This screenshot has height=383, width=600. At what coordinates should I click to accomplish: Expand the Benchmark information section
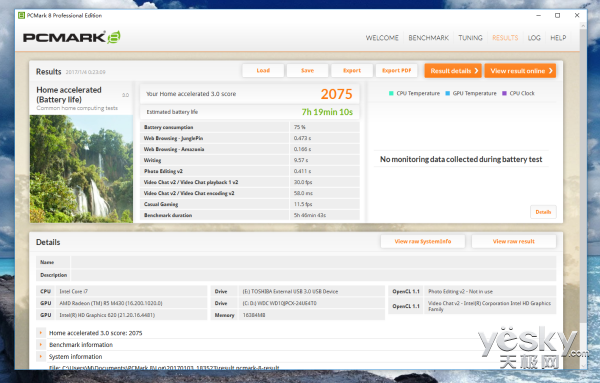[x=41, y=345]
